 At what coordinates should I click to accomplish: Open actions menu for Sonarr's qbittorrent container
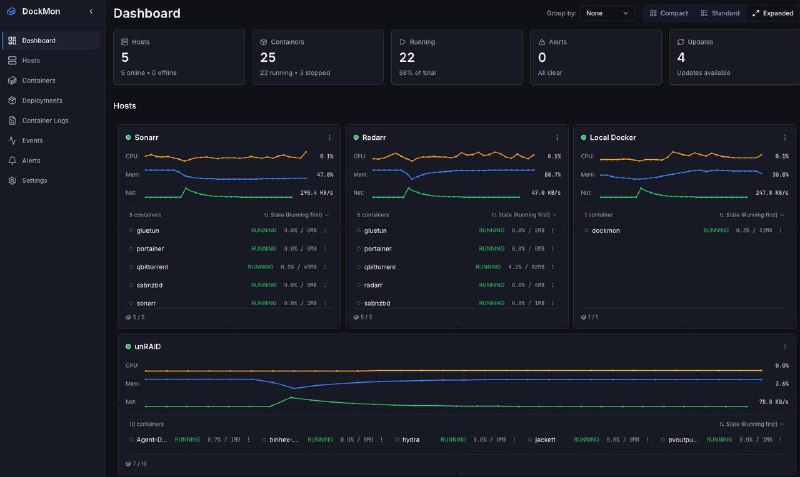coord(325,267)
